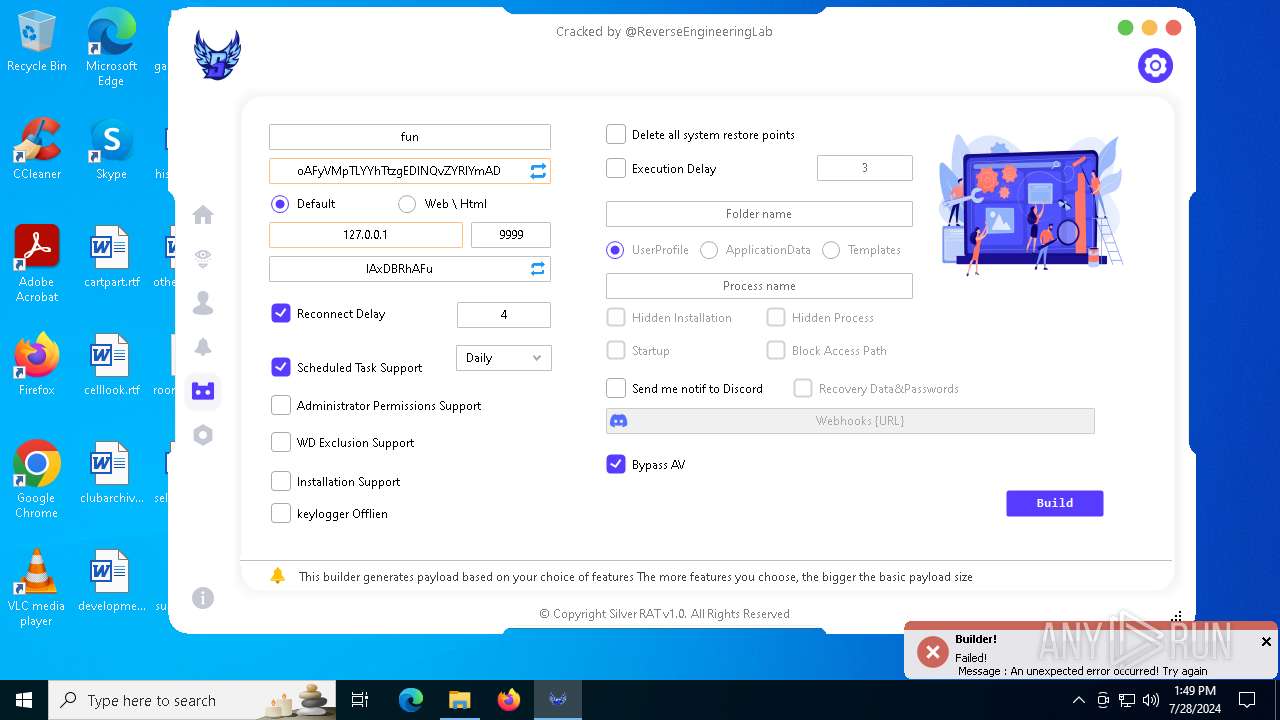Click the Windows taskbar search box
The width and height of the screenshot is (1280, 720).
point(194,700)
